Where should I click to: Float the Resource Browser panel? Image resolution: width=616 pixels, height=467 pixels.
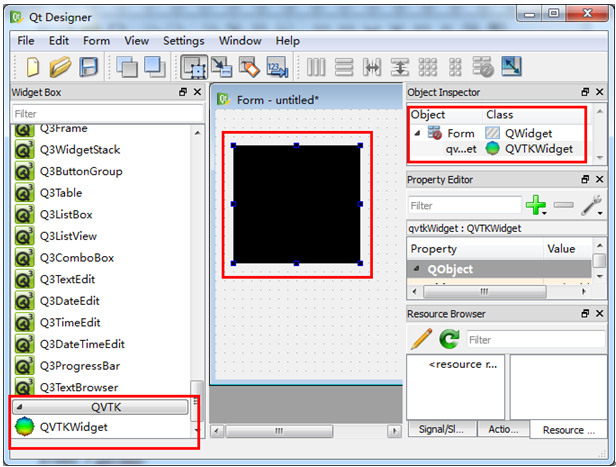585,313
